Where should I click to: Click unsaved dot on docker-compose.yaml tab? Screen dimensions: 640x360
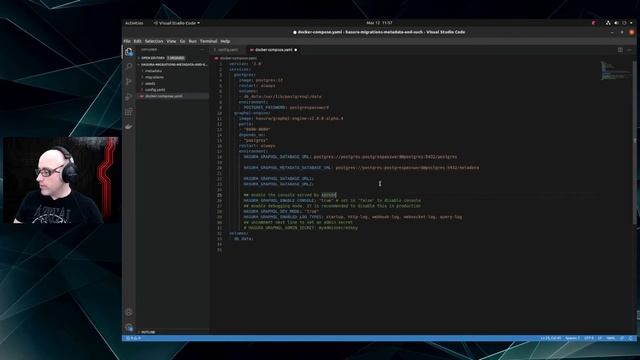(296, 50)
